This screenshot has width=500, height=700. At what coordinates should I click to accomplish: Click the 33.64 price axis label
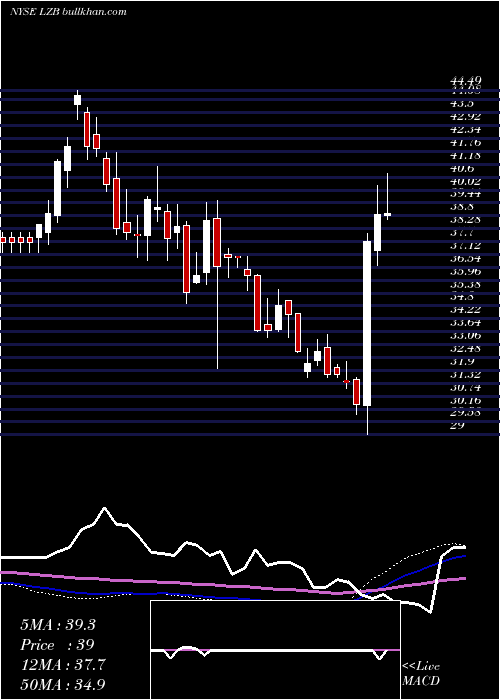[x=466, y=323]
